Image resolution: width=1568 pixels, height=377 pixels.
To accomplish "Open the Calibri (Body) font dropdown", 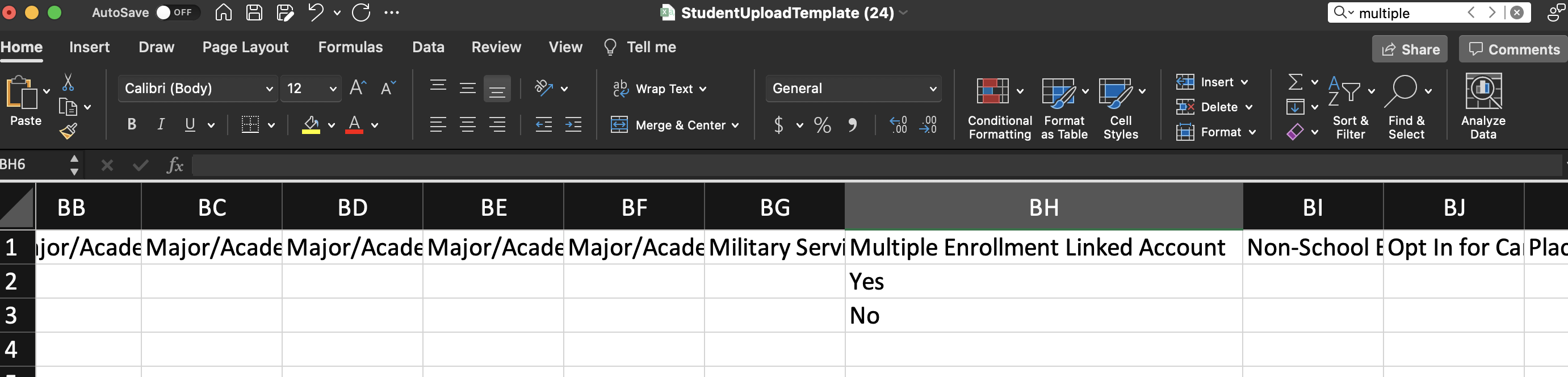I will 198,89.
